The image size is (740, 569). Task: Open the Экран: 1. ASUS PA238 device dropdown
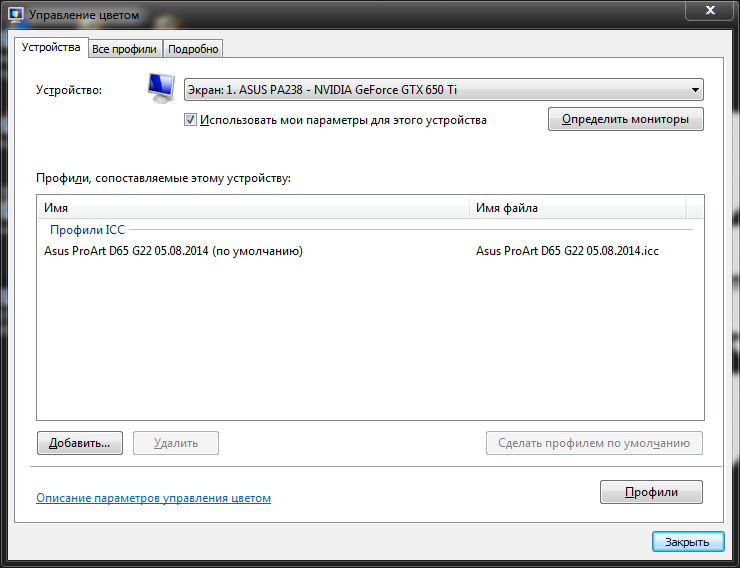tap(443, 90)
